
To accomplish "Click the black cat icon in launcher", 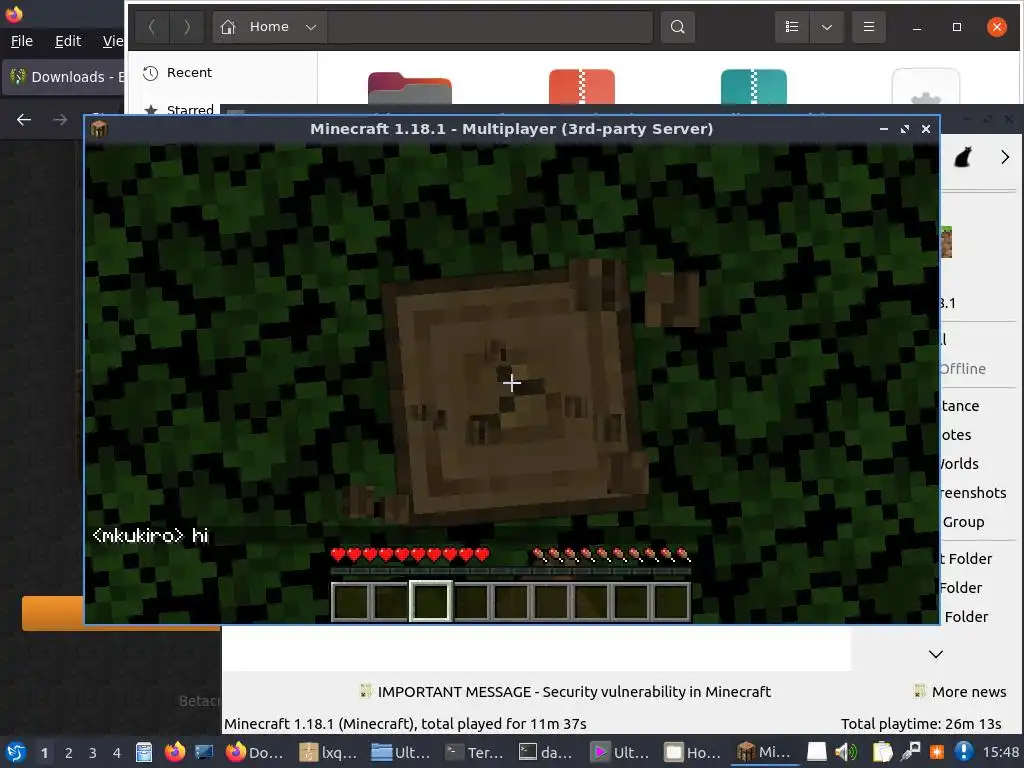I will tap(963, 157).
